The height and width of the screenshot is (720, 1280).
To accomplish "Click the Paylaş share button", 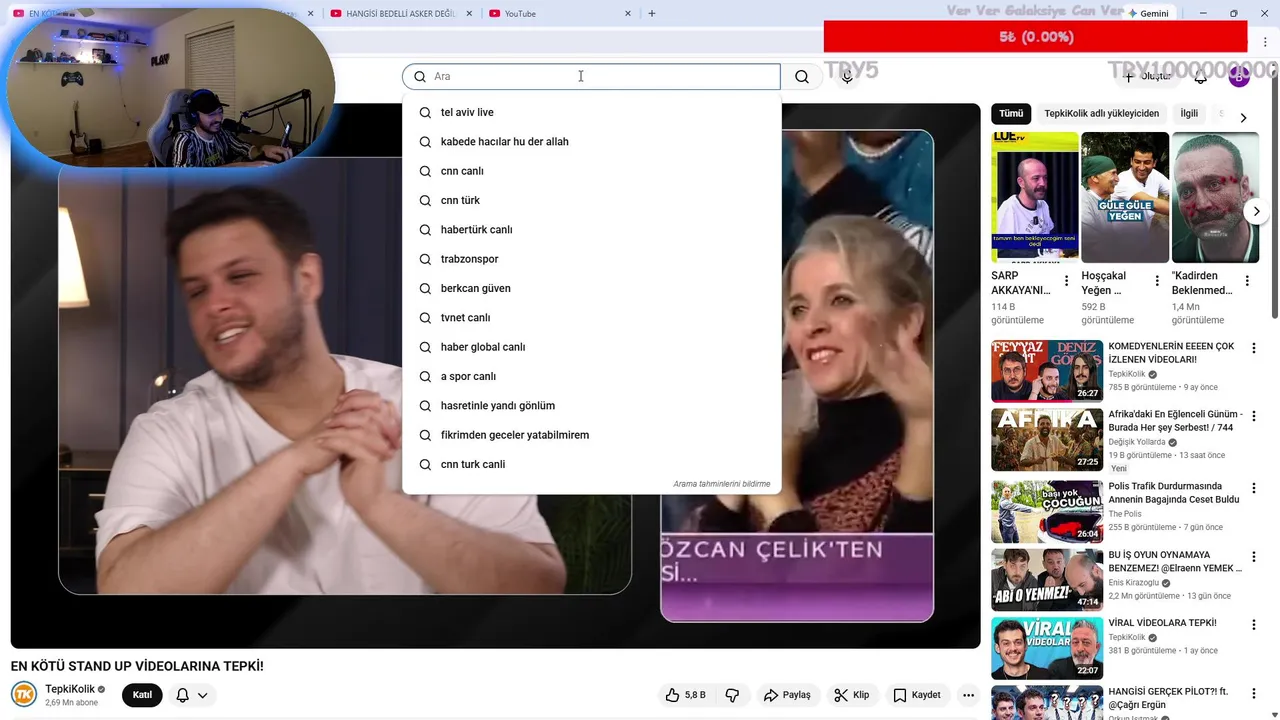I will [787, 695].
